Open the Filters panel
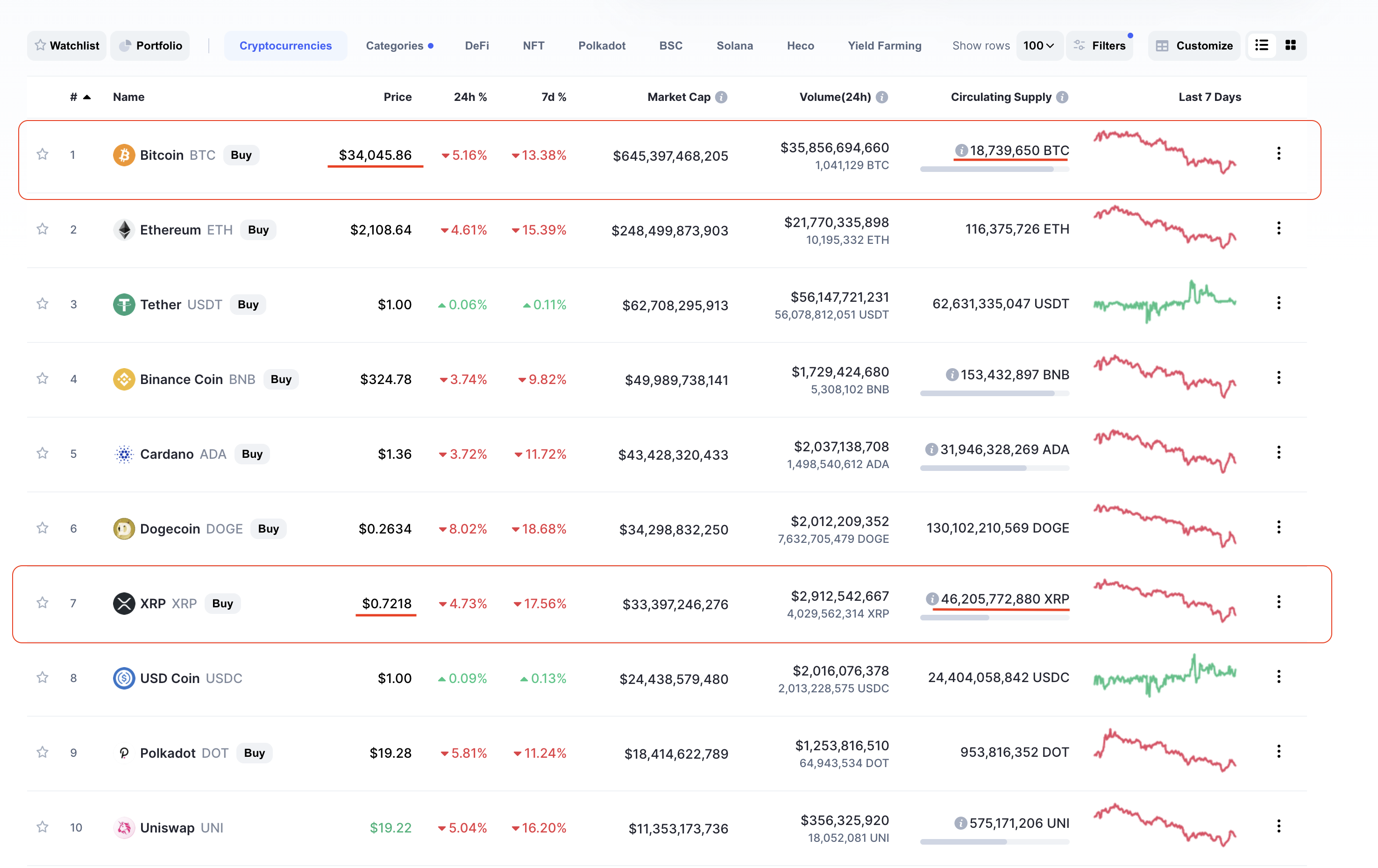This screenshot has width=1378, height=868. pyautogui.click(x=1100, y=45)
